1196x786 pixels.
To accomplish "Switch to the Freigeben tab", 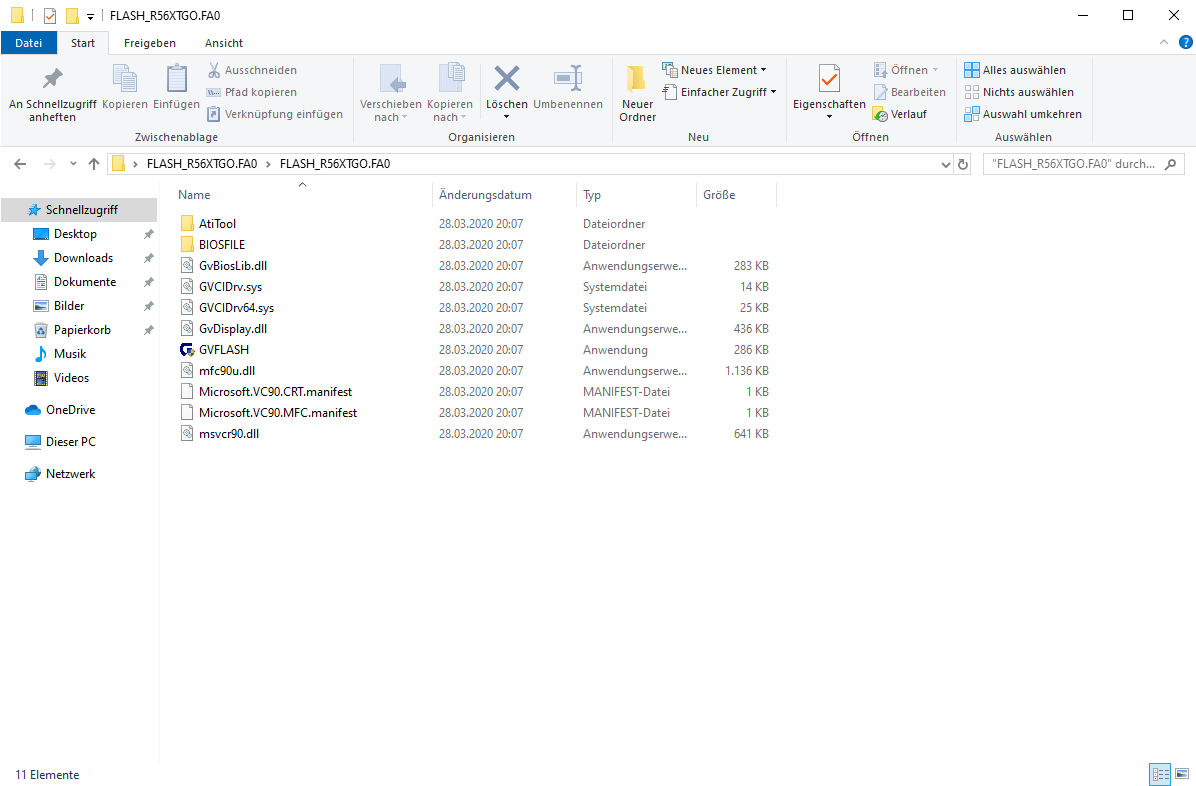I will [x=150, y=43].
